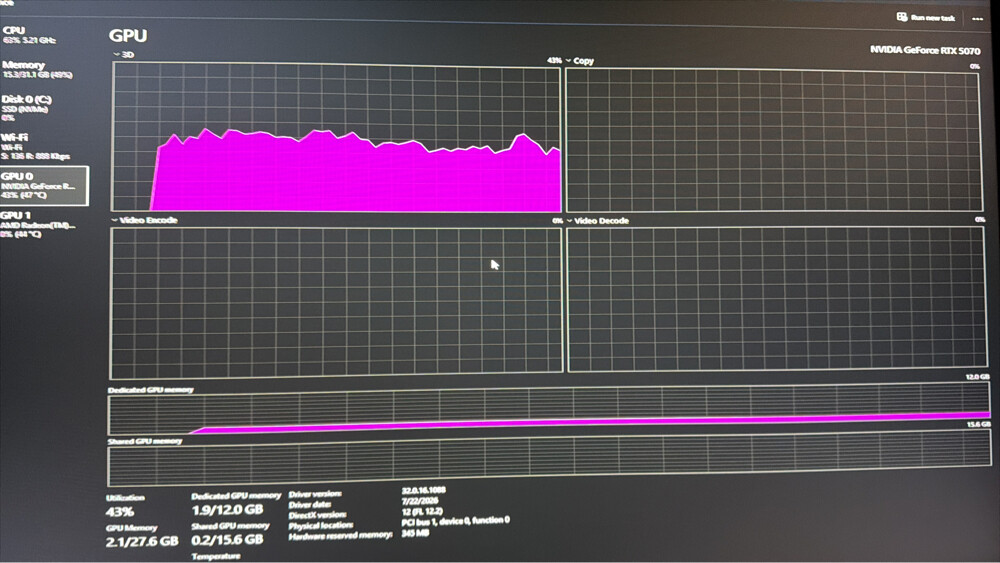Open the Video Encode engine dropdown

tap(114, 220)
